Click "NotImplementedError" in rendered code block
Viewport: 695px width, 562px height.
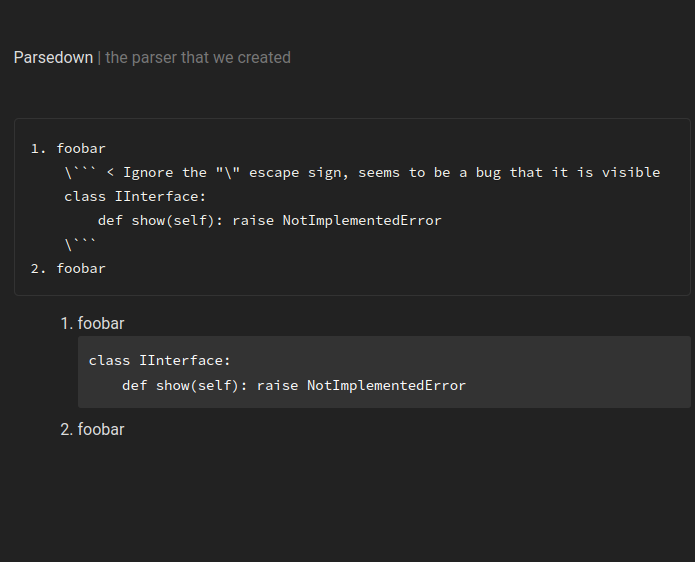(x=386, y=386)
